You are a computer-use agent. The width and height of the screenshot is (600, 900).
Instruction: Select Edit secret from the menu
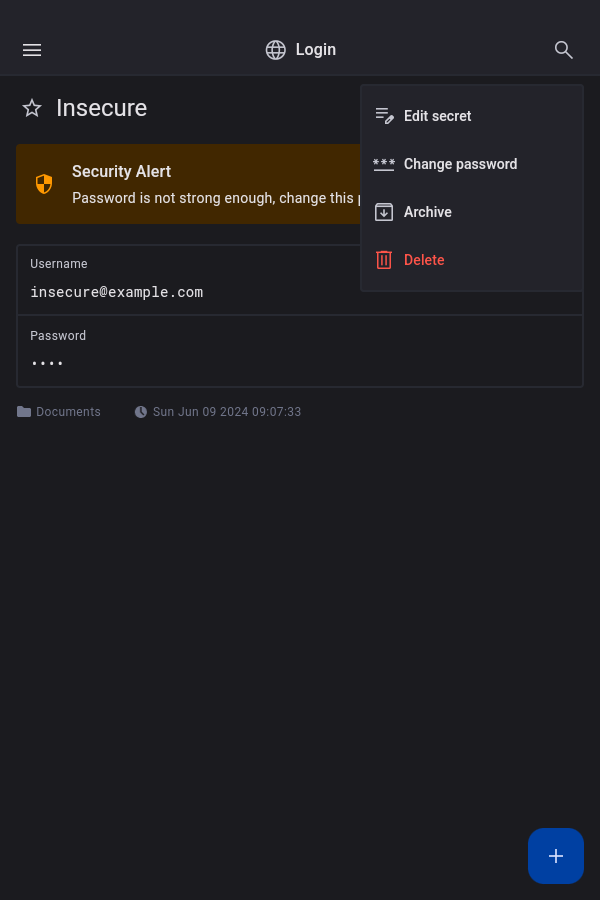(x=437, y=116)
